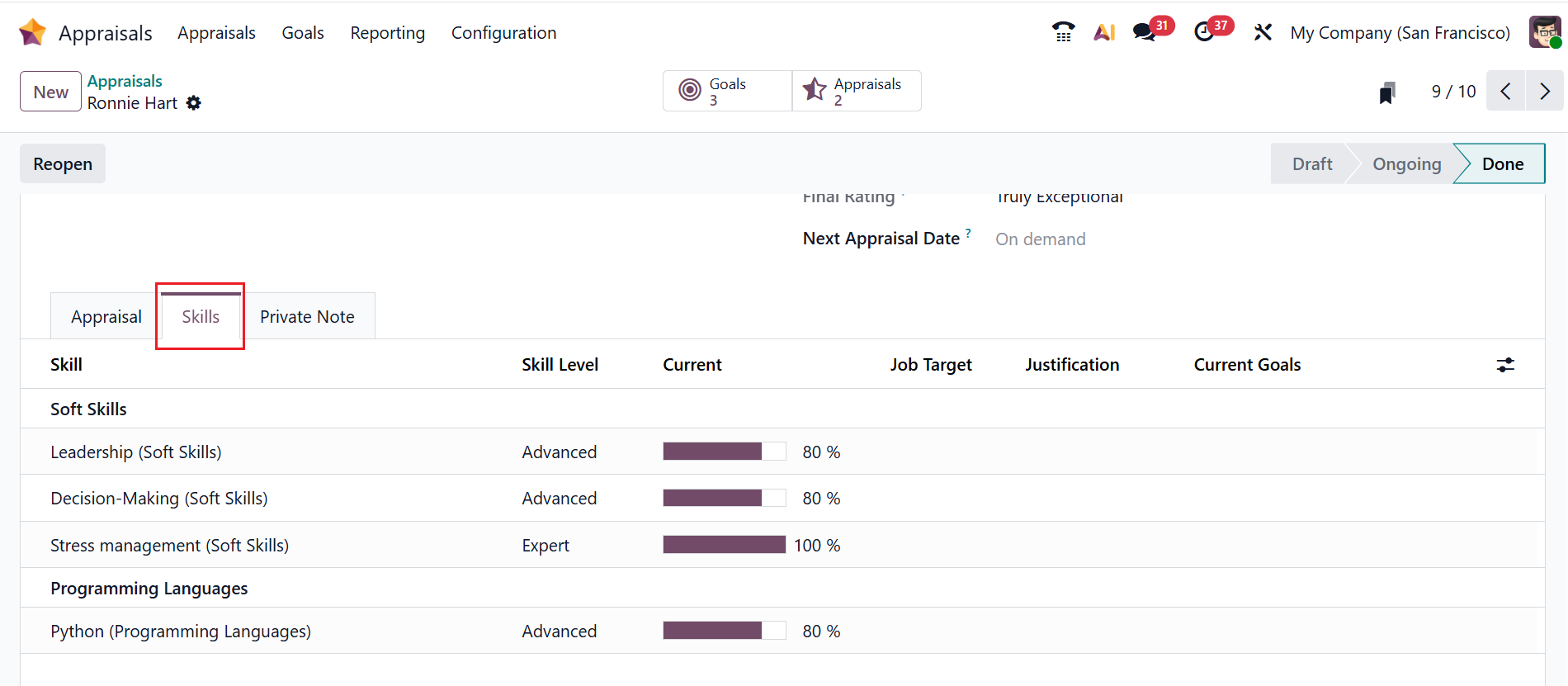Go to the next record arrow
Viewport: 1568px width, 686px height.
pyautogui.click(x=1544, y=92)
